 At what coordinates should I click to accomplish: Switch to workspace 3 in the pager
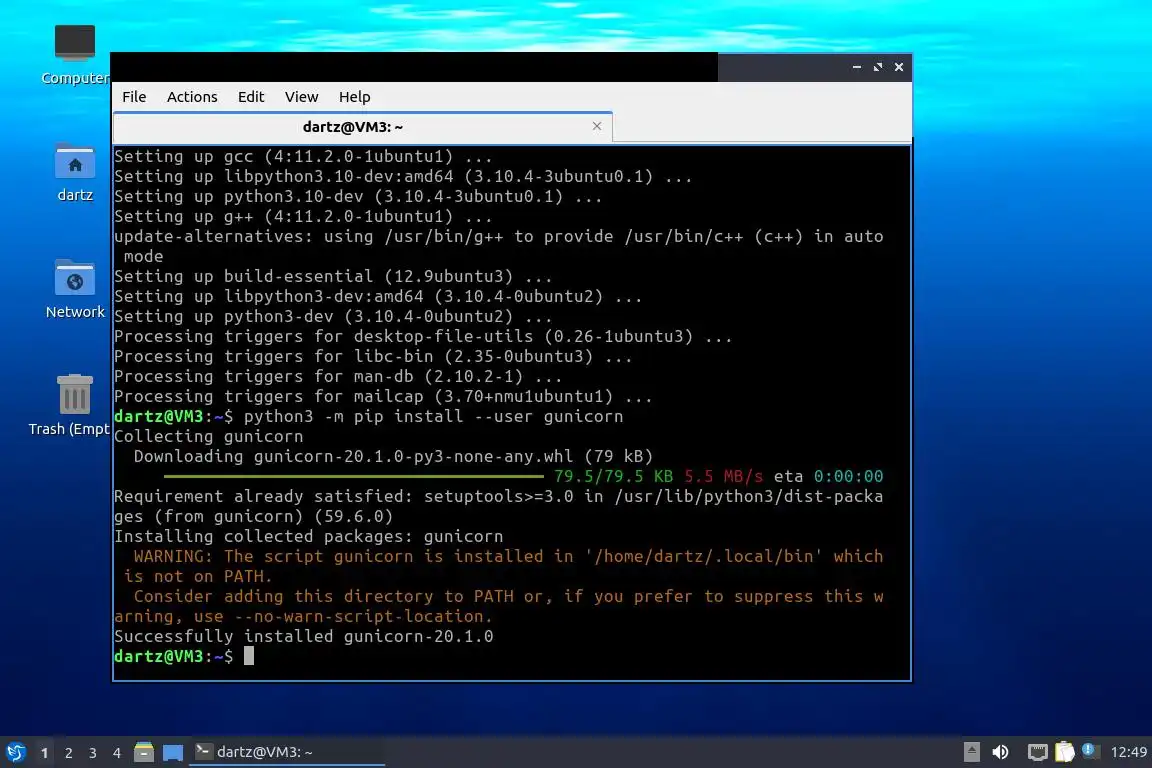[93, 753]
